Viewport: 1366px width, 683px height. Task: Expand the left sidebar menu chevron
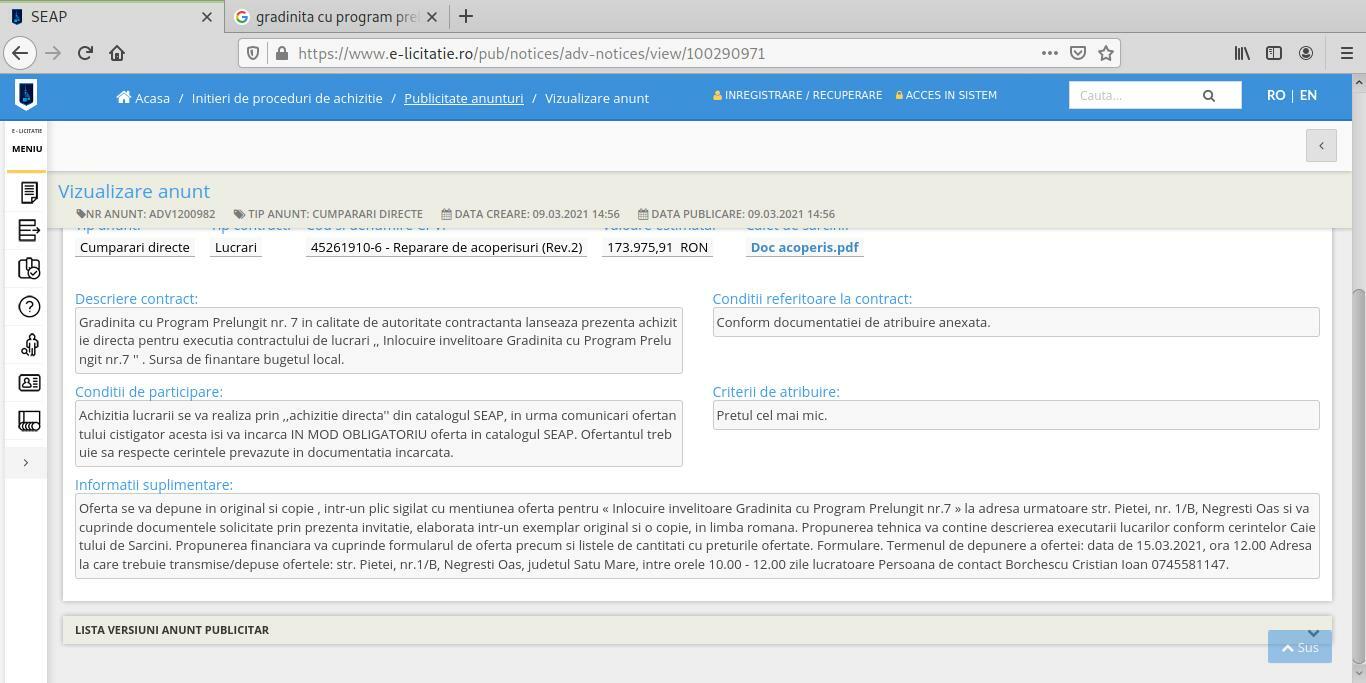pyautogui.click(x=26, y=462)
